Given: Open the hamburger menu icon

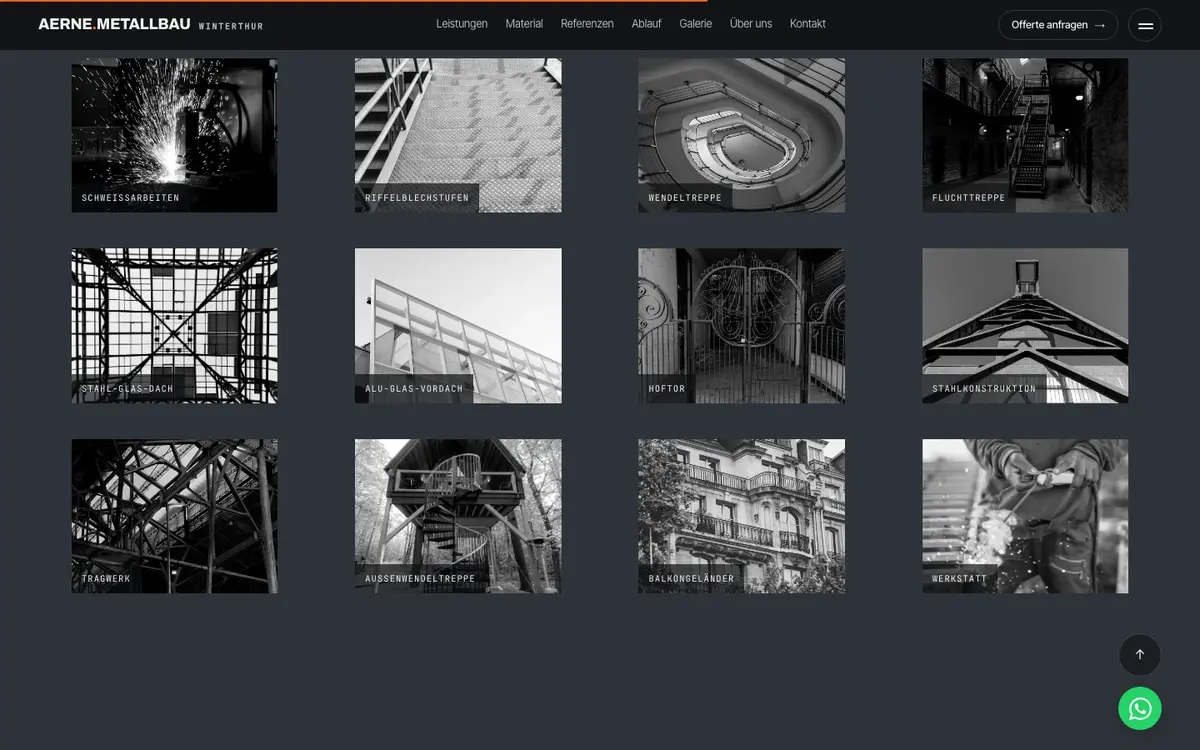Looking at the screenshot, I should [x=1145, y=25].
